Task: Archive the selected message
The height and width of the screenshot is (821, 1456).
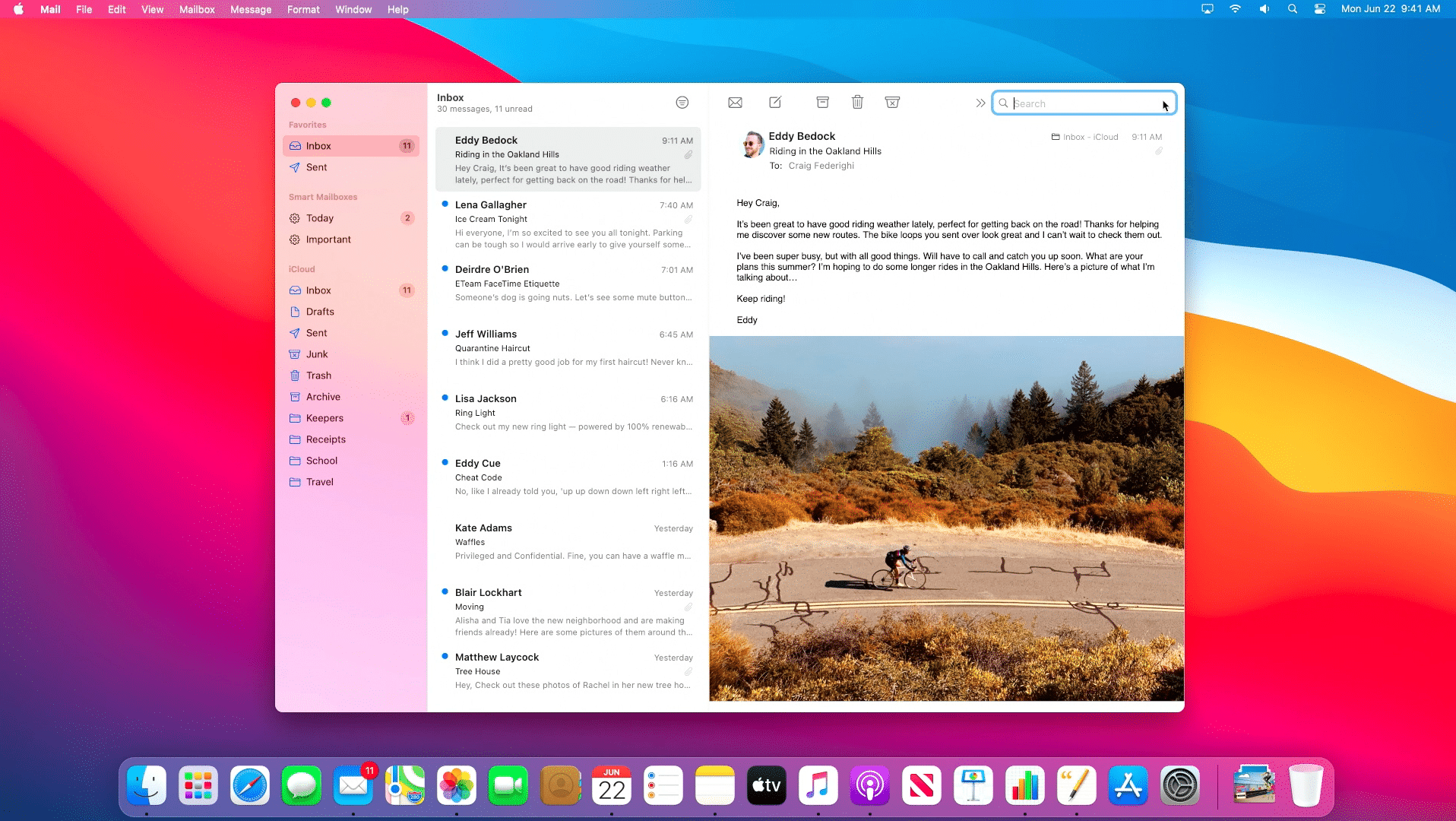Action: coord(822,103)
